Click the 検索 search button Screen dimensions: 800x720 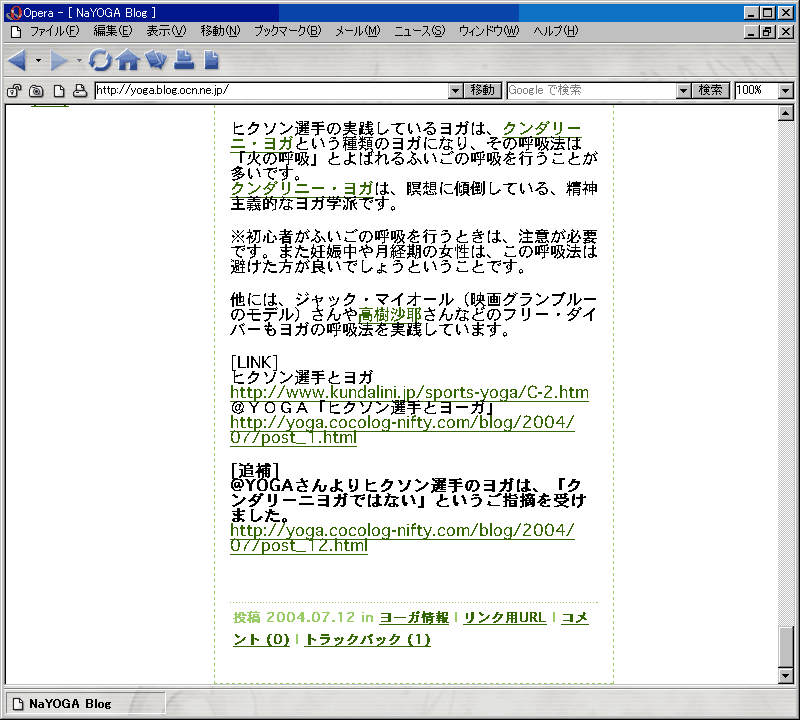[x=710, y=91]
